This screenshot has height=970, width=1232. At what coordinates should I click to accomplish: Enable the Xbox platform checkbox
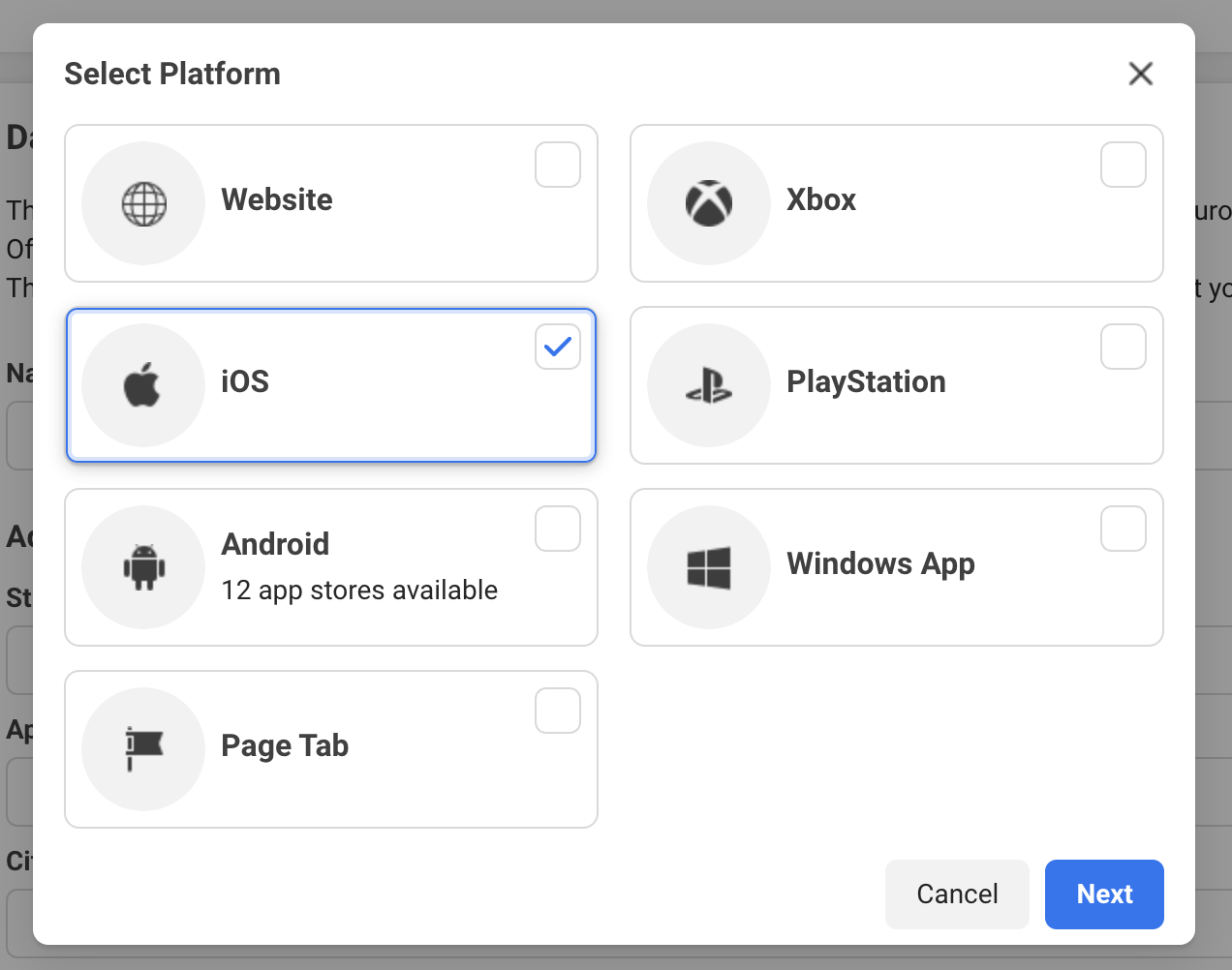point(1124,165)
